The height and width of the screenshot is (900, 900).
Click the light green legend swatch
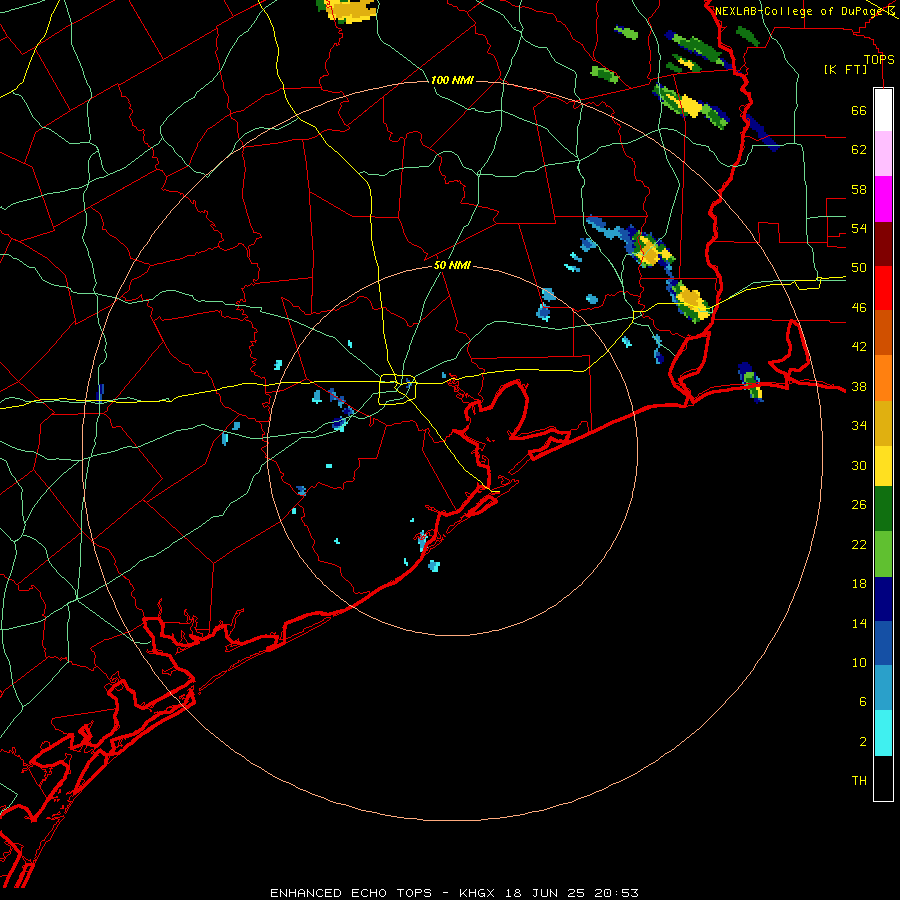(883, 554)
